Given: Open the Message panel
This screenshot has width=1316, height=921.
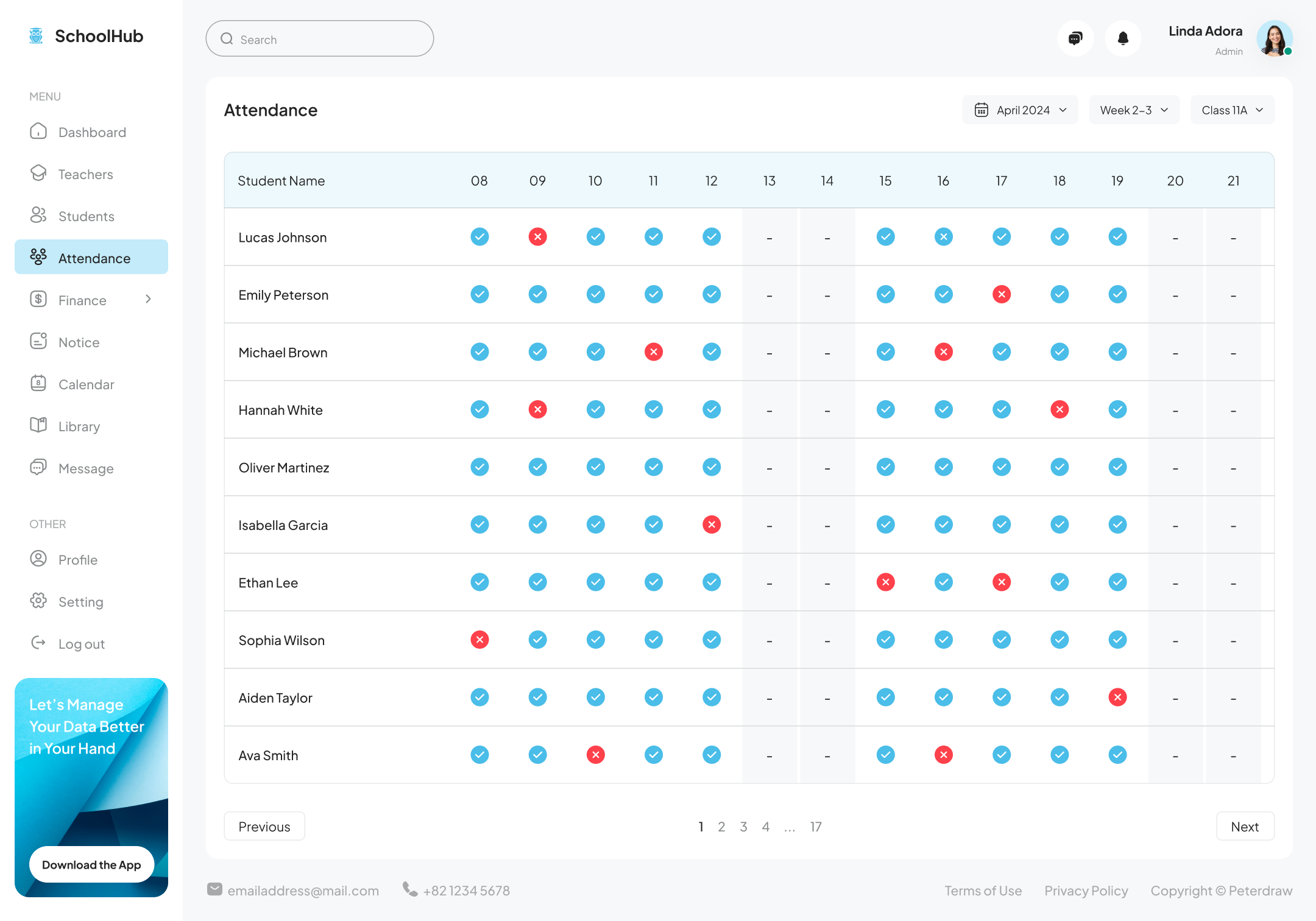Looking at the screenshot, I should click(86, 468).
